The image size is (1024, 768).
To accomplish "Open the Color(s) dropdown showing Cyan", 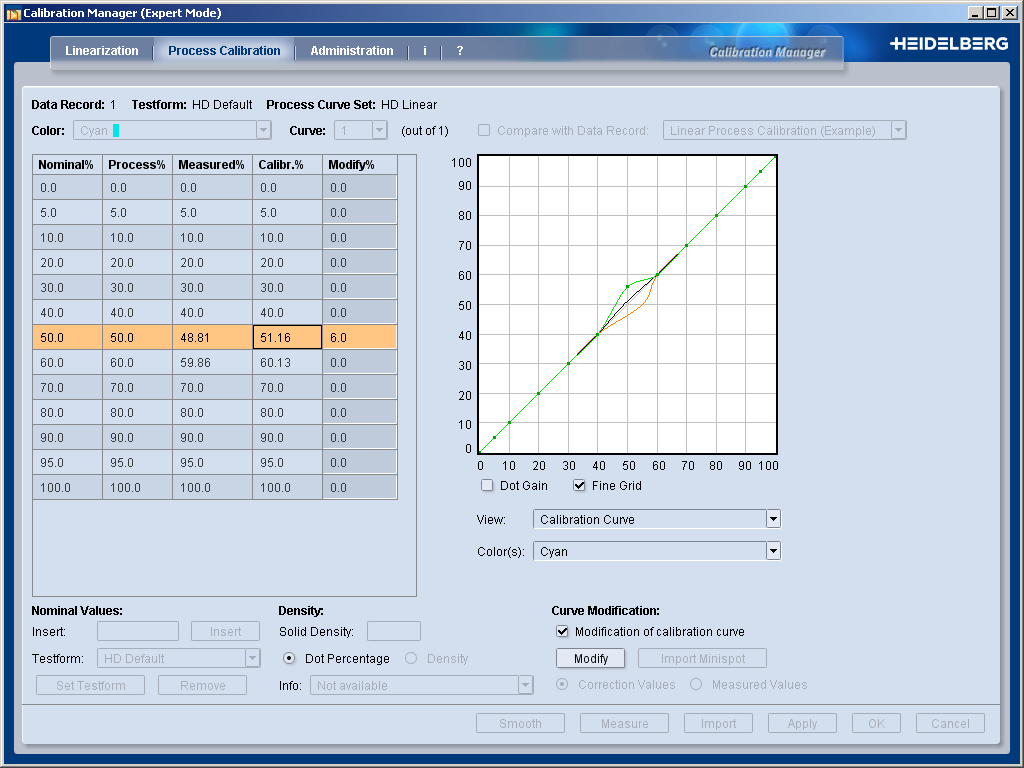I will coord(772,552).
